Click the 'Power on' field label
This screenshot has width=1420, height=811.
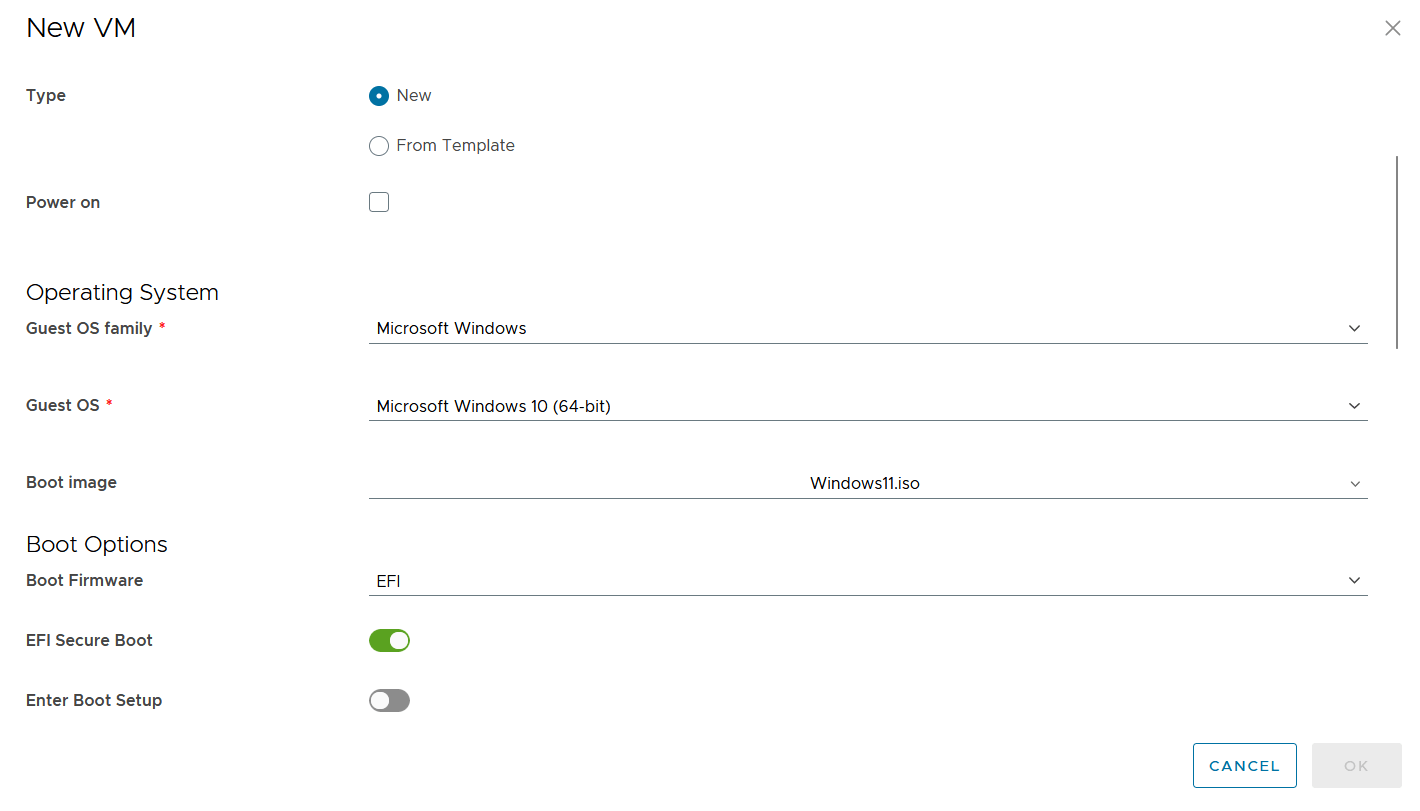coord(63,203)
